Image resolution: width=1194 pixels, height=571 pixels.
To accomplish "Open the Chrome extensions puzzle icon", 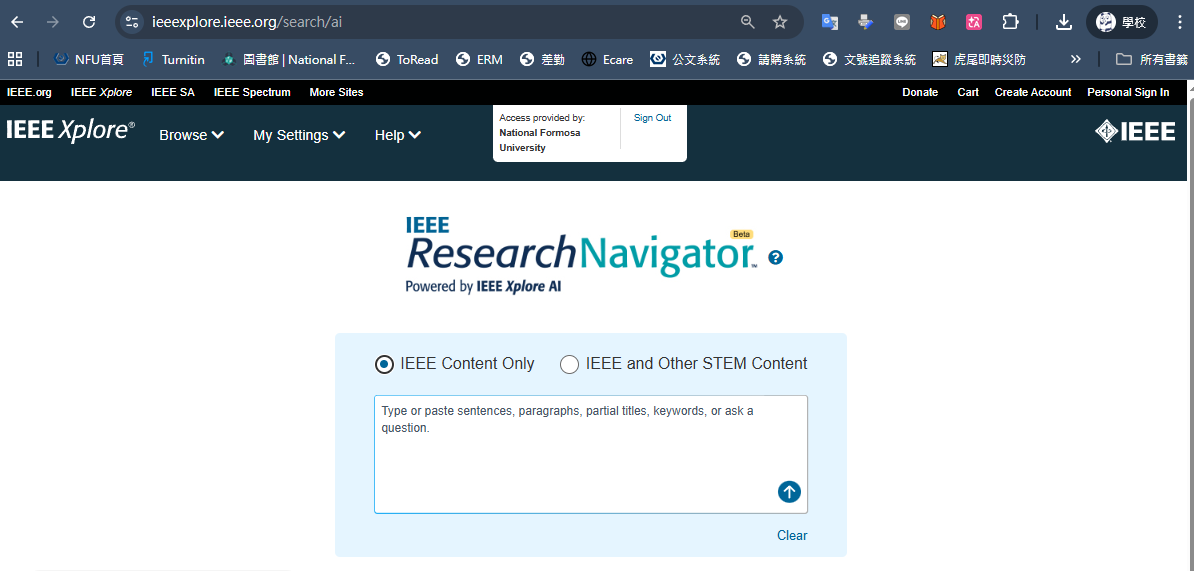I will [x=1010, y=22].
